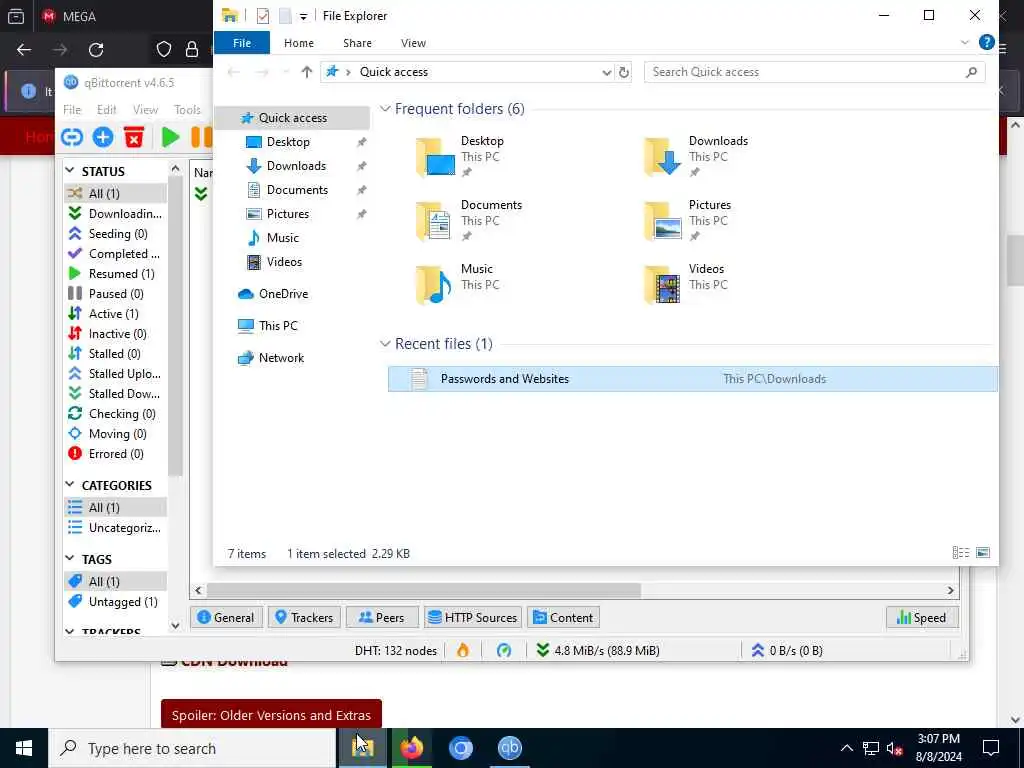Open Share ribbon tab in File Explorer
1024x768 pixels.
coord(357,43)
